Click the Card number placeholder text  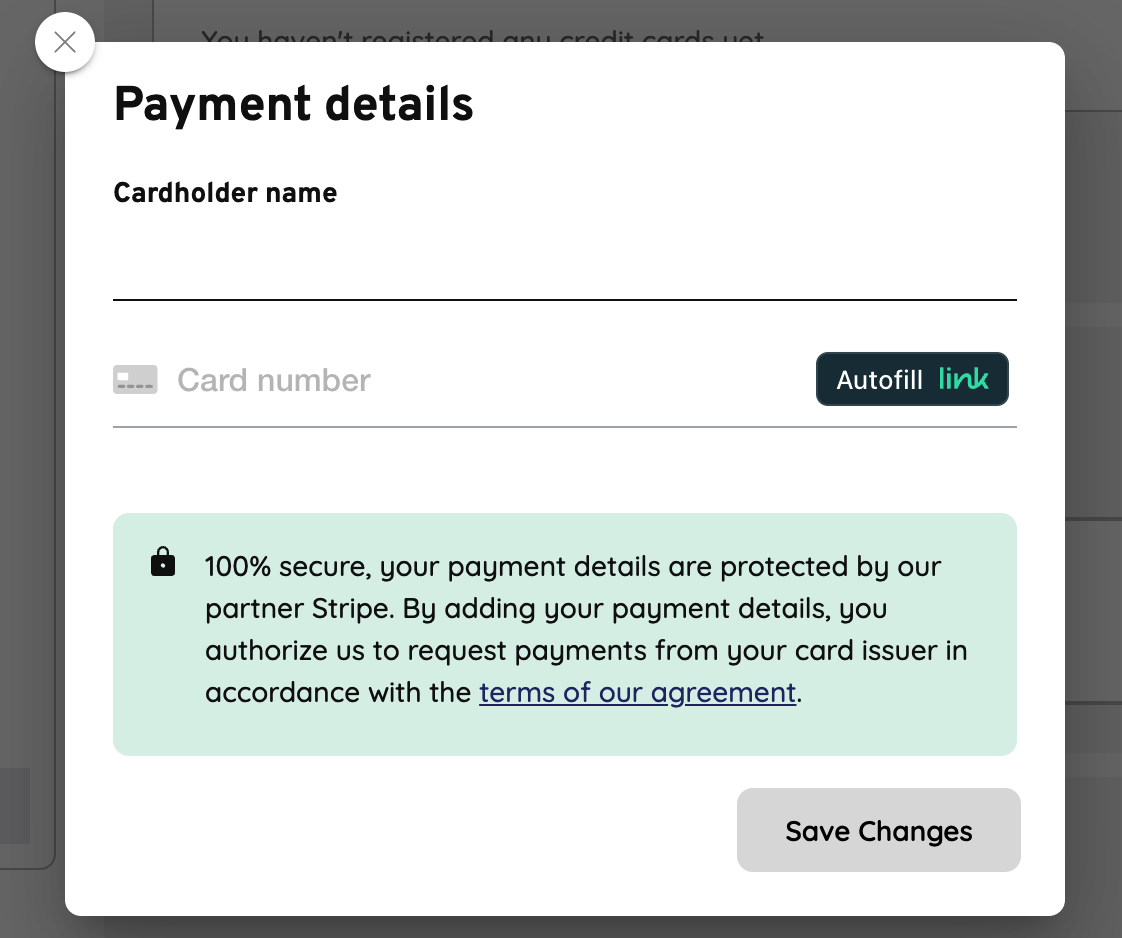point(273,379)
